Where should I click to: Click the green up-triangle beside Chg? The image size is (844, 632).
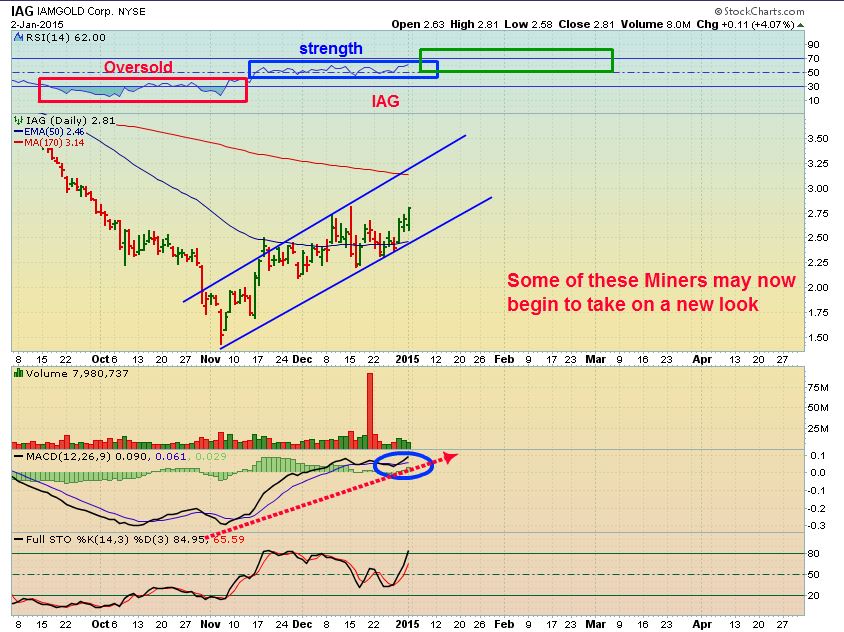point(801,25)
